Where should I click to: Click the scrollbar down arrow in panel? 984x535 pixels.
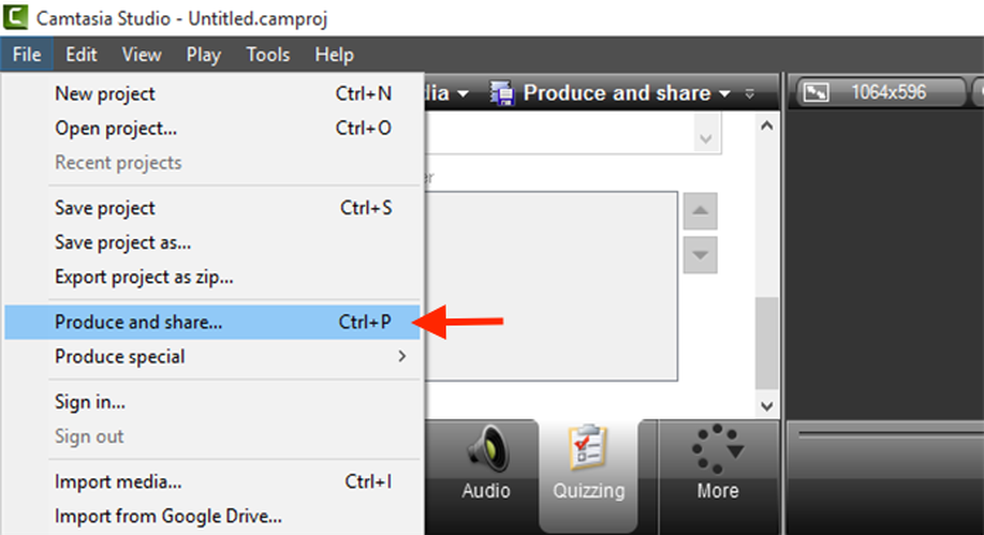click(766, 406)
